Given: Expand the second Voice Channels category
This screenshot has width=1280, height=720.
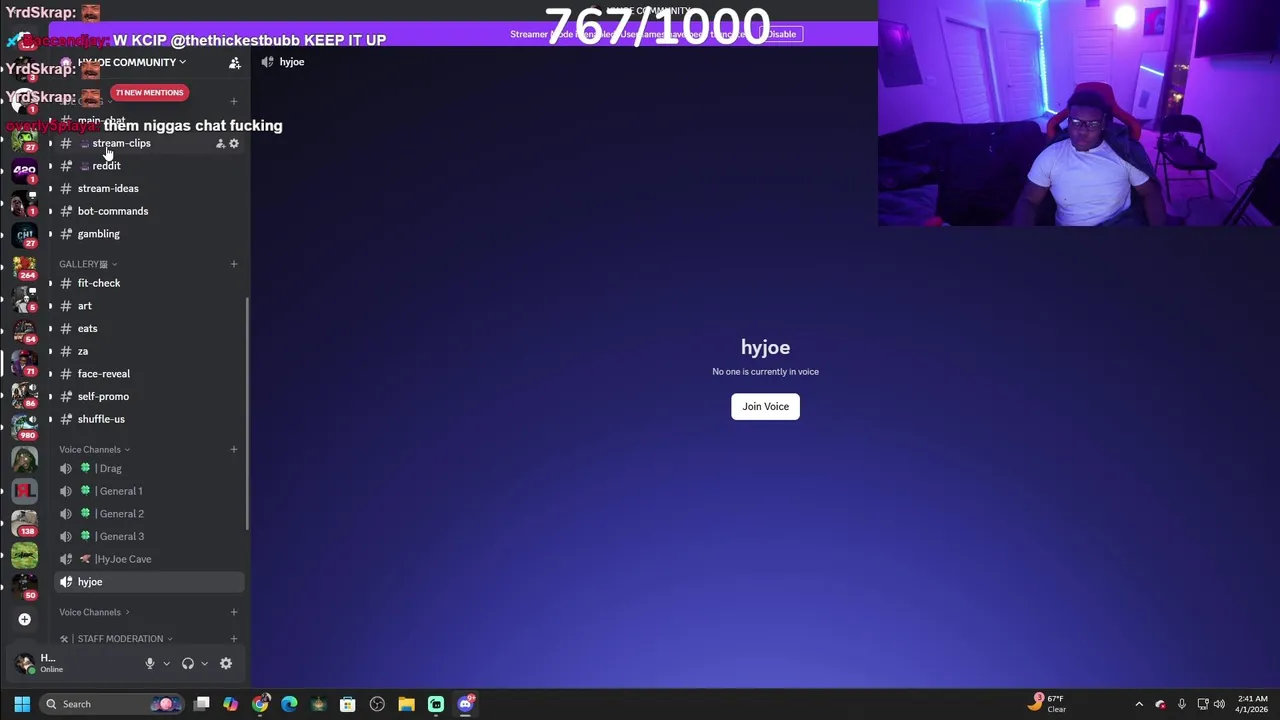Looking at the screenshot, I should coord(94,612).
